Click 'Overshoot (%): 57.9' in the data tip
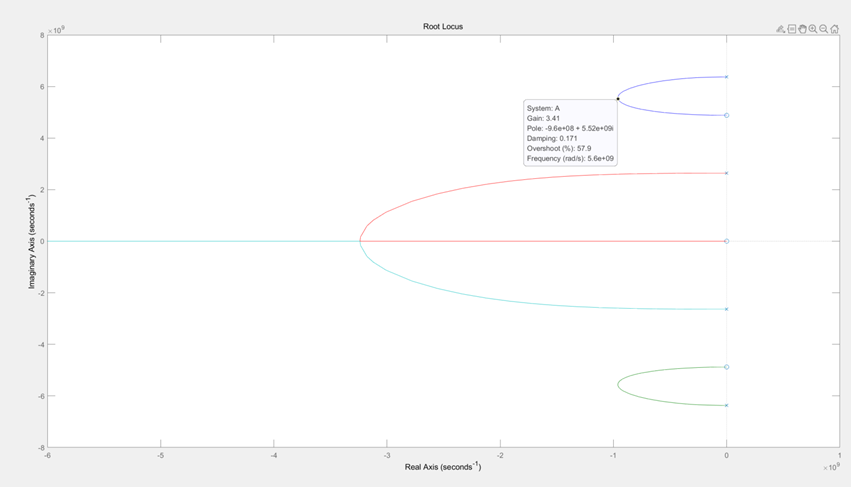Viewport: 851px width, 487px height. pos(559,148)
